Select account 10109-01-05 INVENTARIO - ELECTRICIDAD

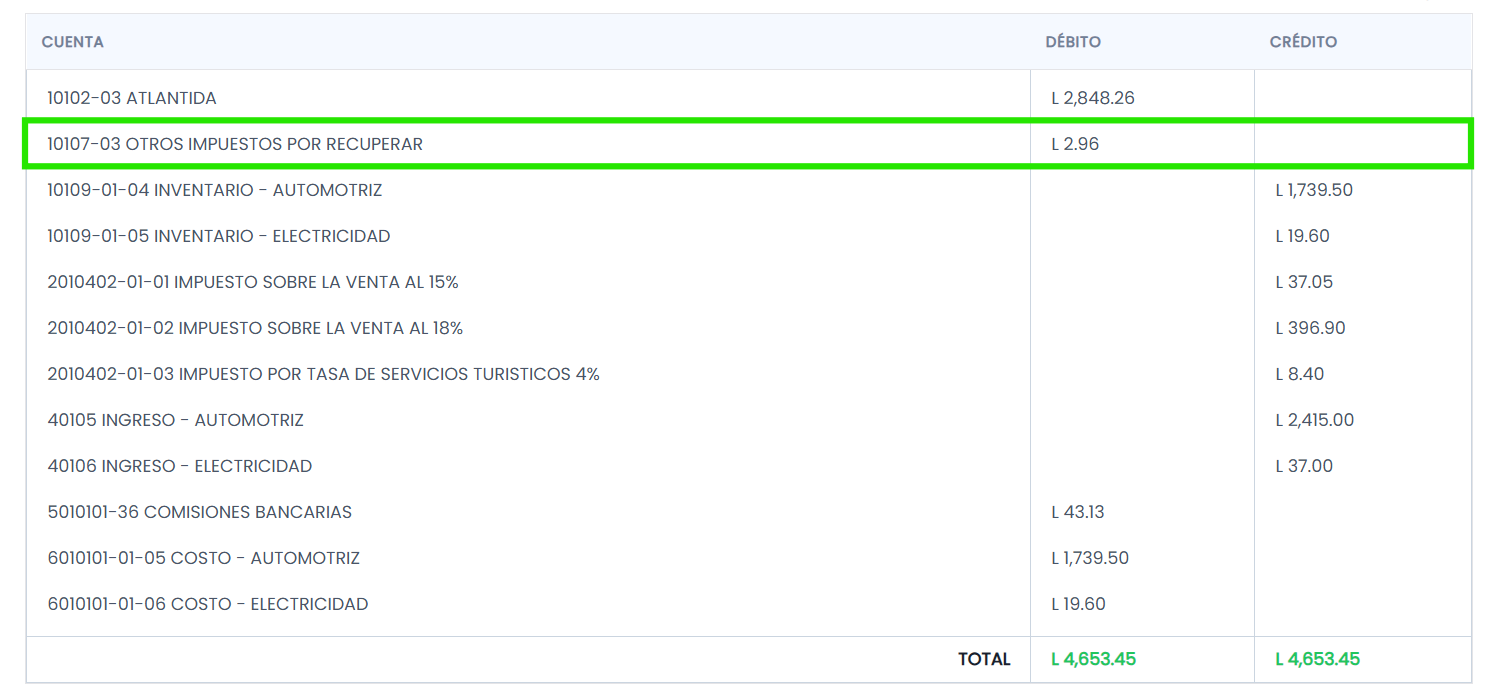tap(219, 236)
